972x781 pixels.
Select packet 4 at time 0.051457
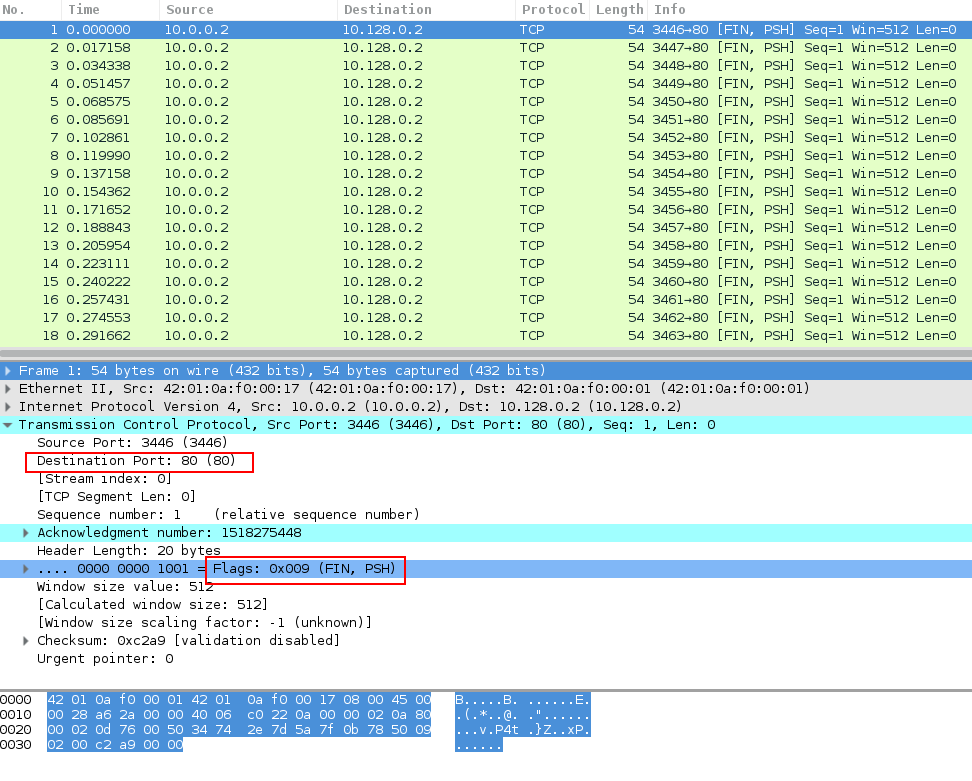pyautogui.click(x=486, y=83)
